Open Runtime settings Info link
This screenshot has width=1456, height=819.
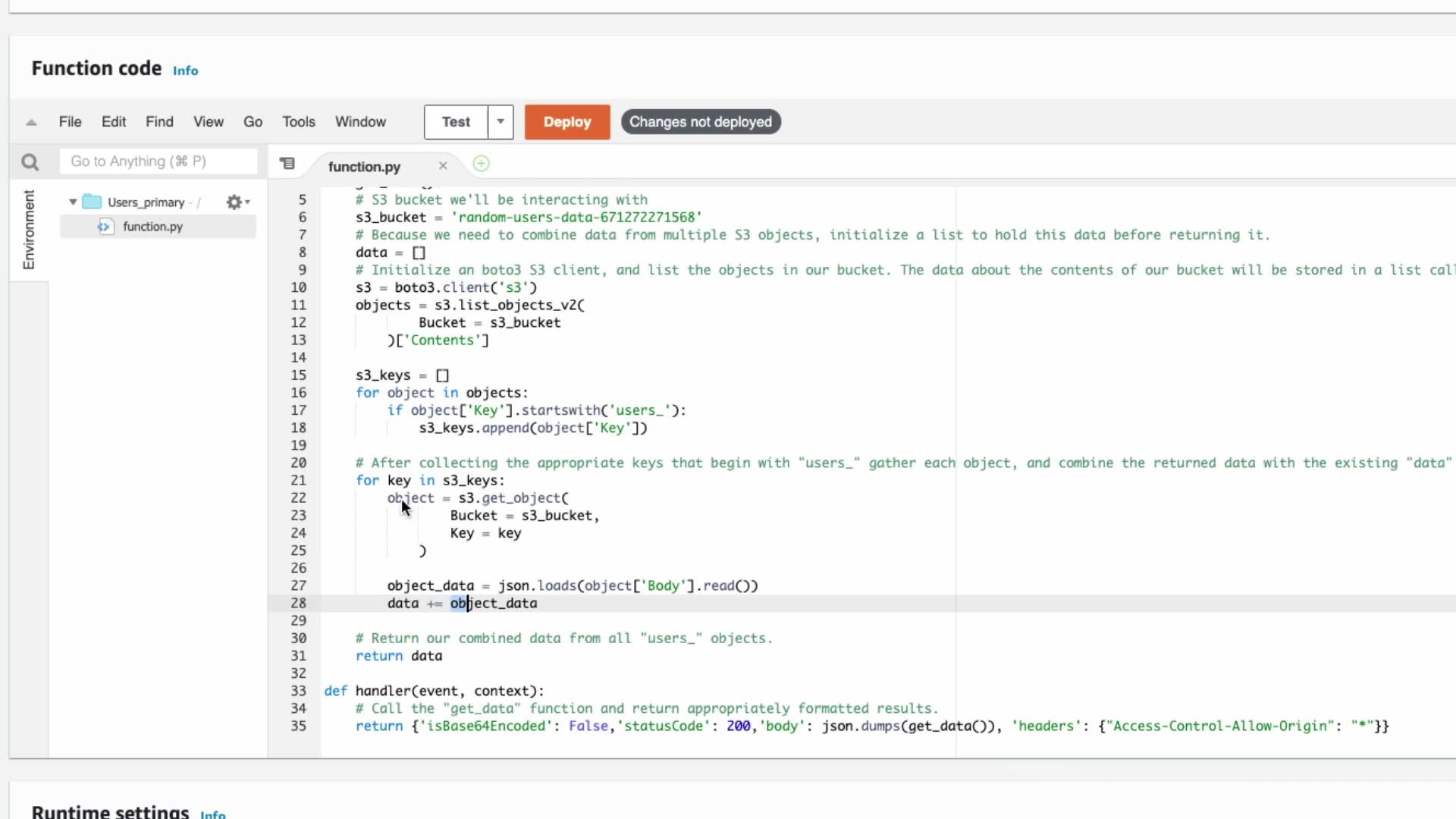point(212,814)
